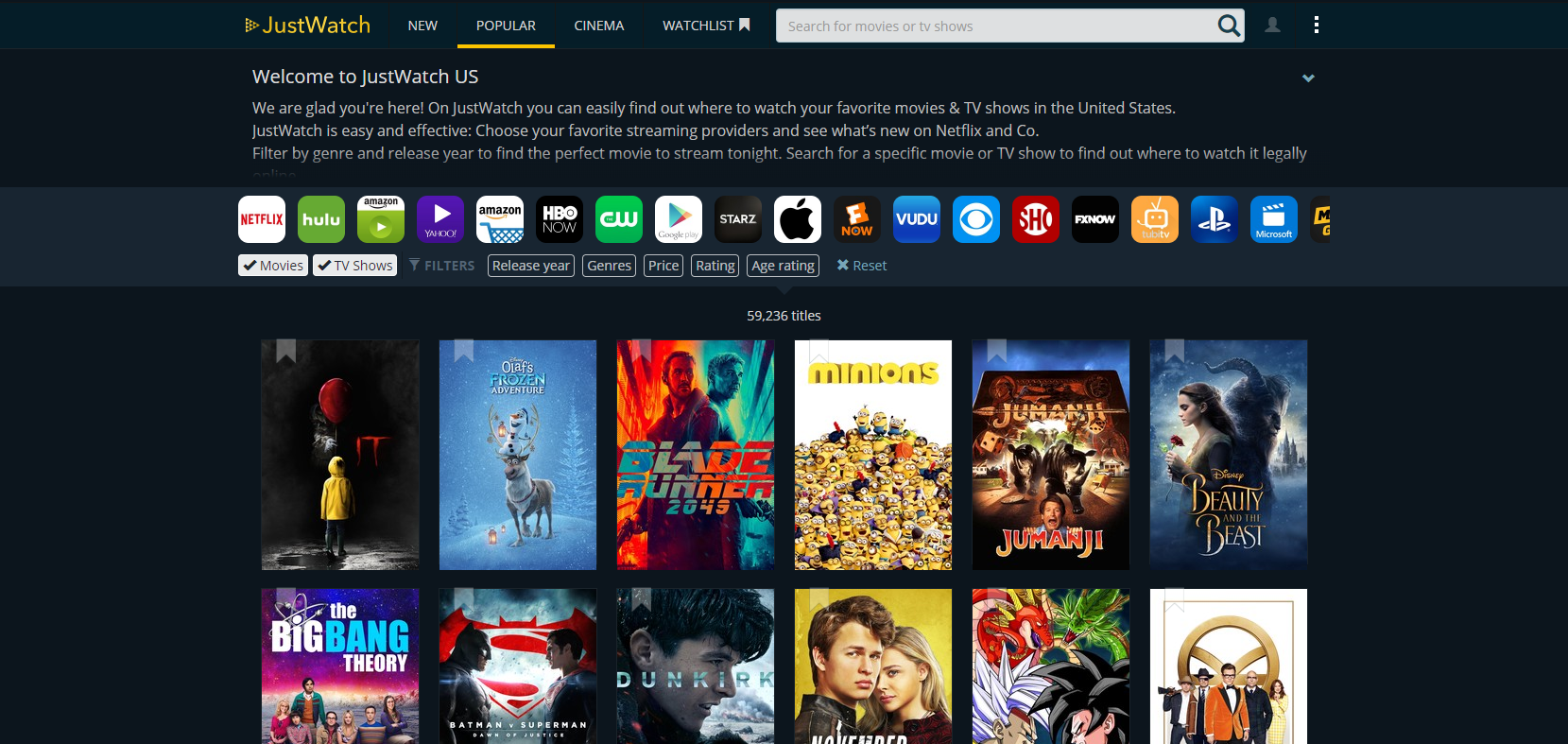Select the Microsoft Store provider icon

coord(1274,219)
